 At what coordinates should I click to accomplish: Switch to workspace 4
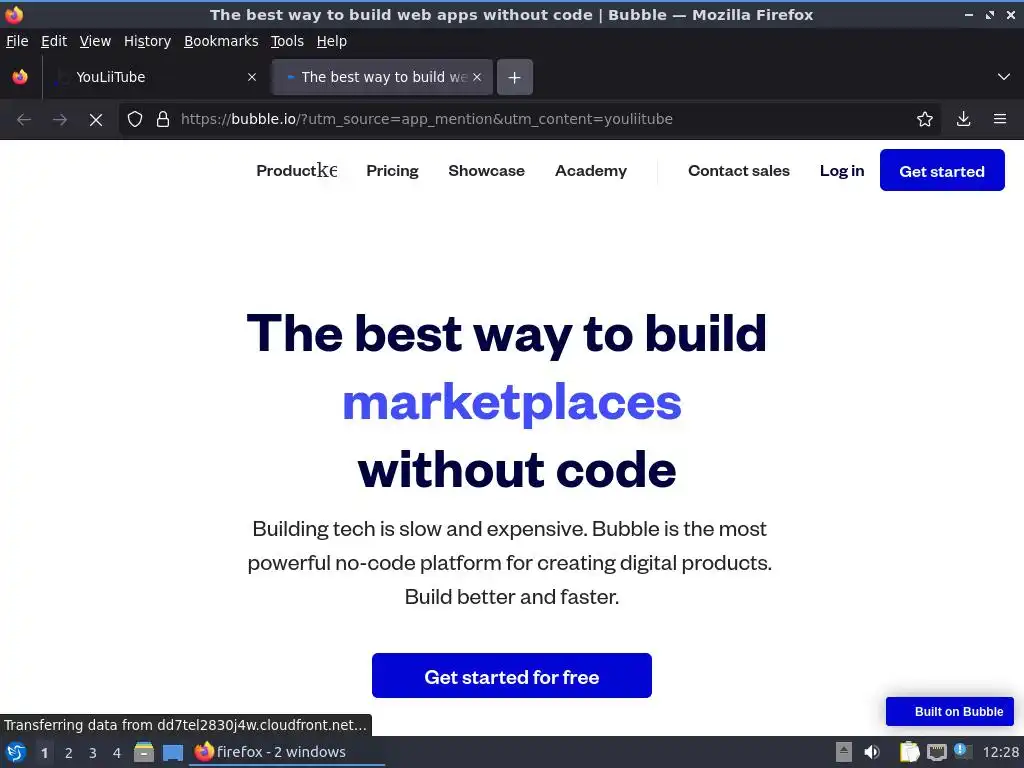pos(117,753)
